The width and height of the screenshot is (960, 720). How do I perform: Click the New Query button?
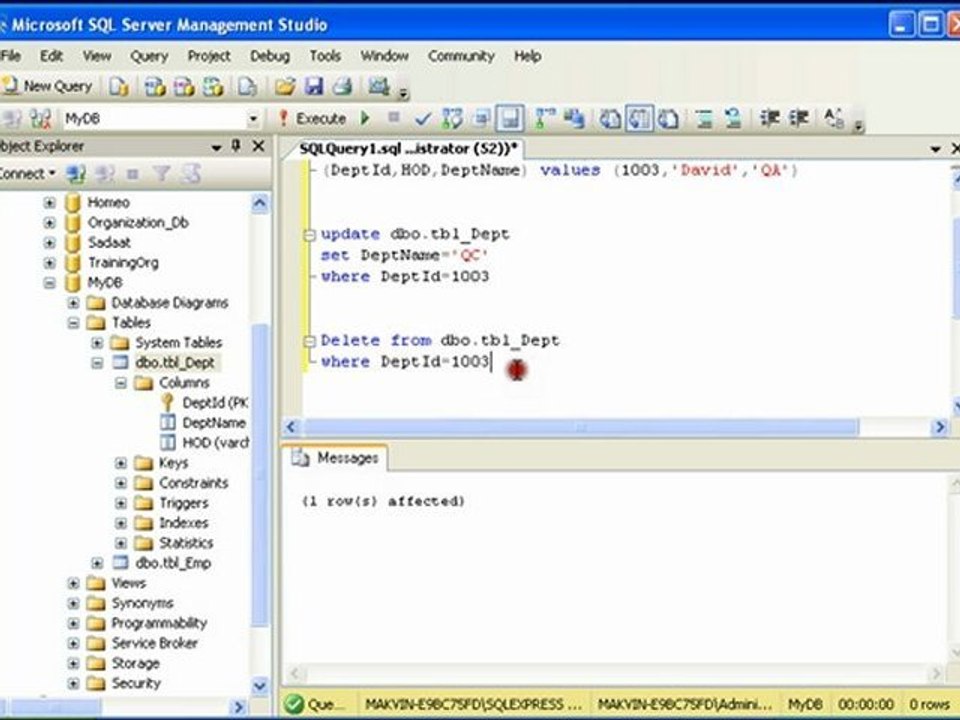click(x=48, y=86)
